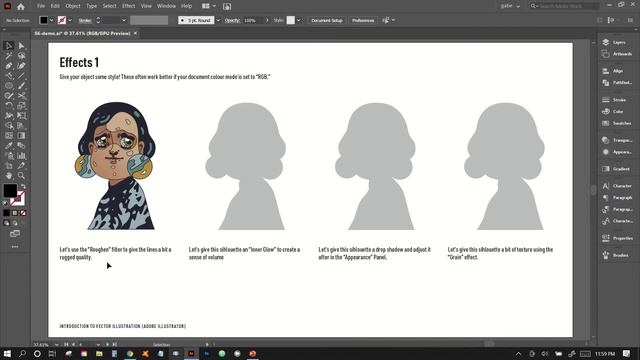Open the Gradient panel
640x360 pixels.
click(x=616, y=169)
